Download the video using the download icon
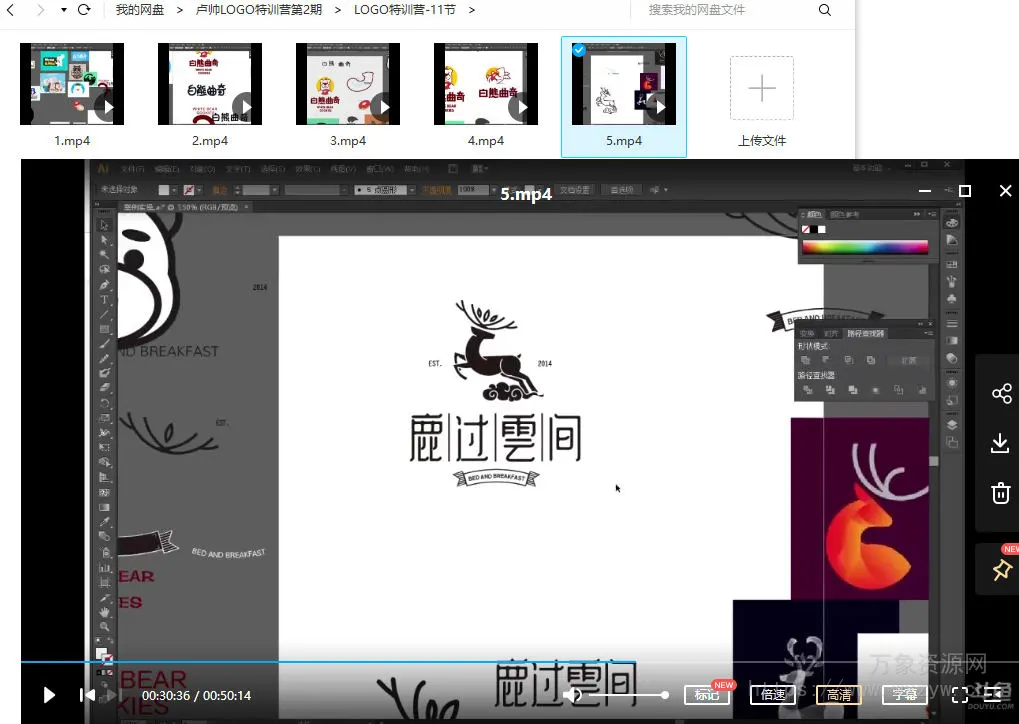1019x724 pixels. 1000,443
